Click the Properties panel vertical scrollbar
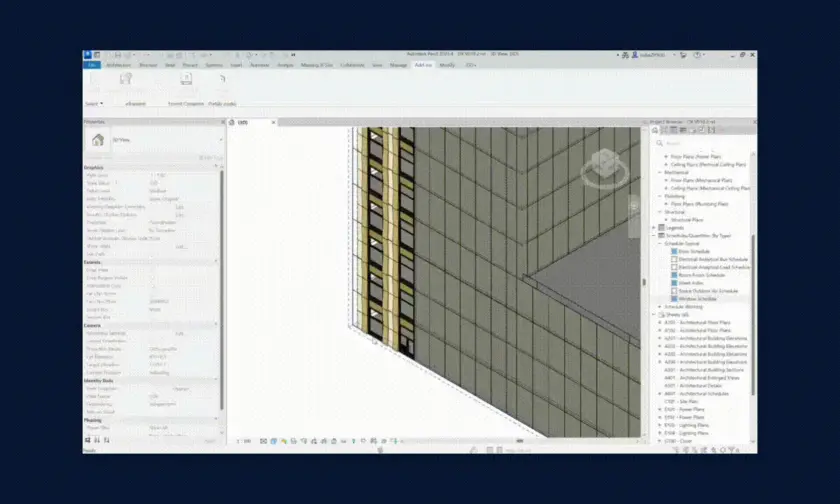Viewport: 840px width, 504px height. pos(221,289)
